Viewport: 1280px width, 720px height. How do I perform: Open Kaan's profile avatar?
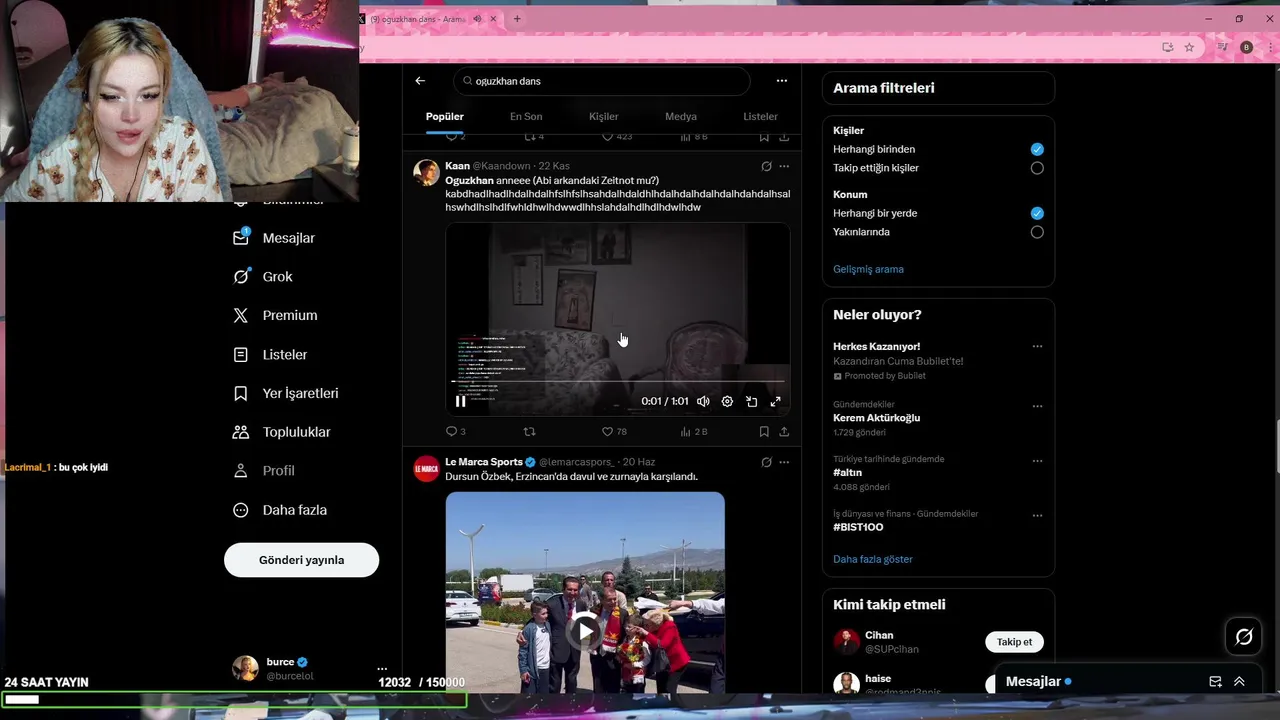coord(426,172)
